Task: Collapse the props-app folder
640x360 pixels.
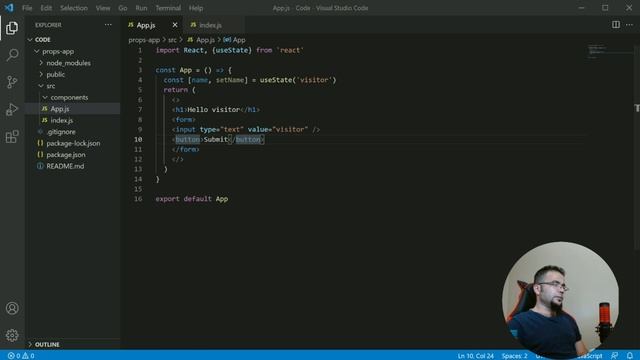Action: pyautogui.click(x=37, y=51)
